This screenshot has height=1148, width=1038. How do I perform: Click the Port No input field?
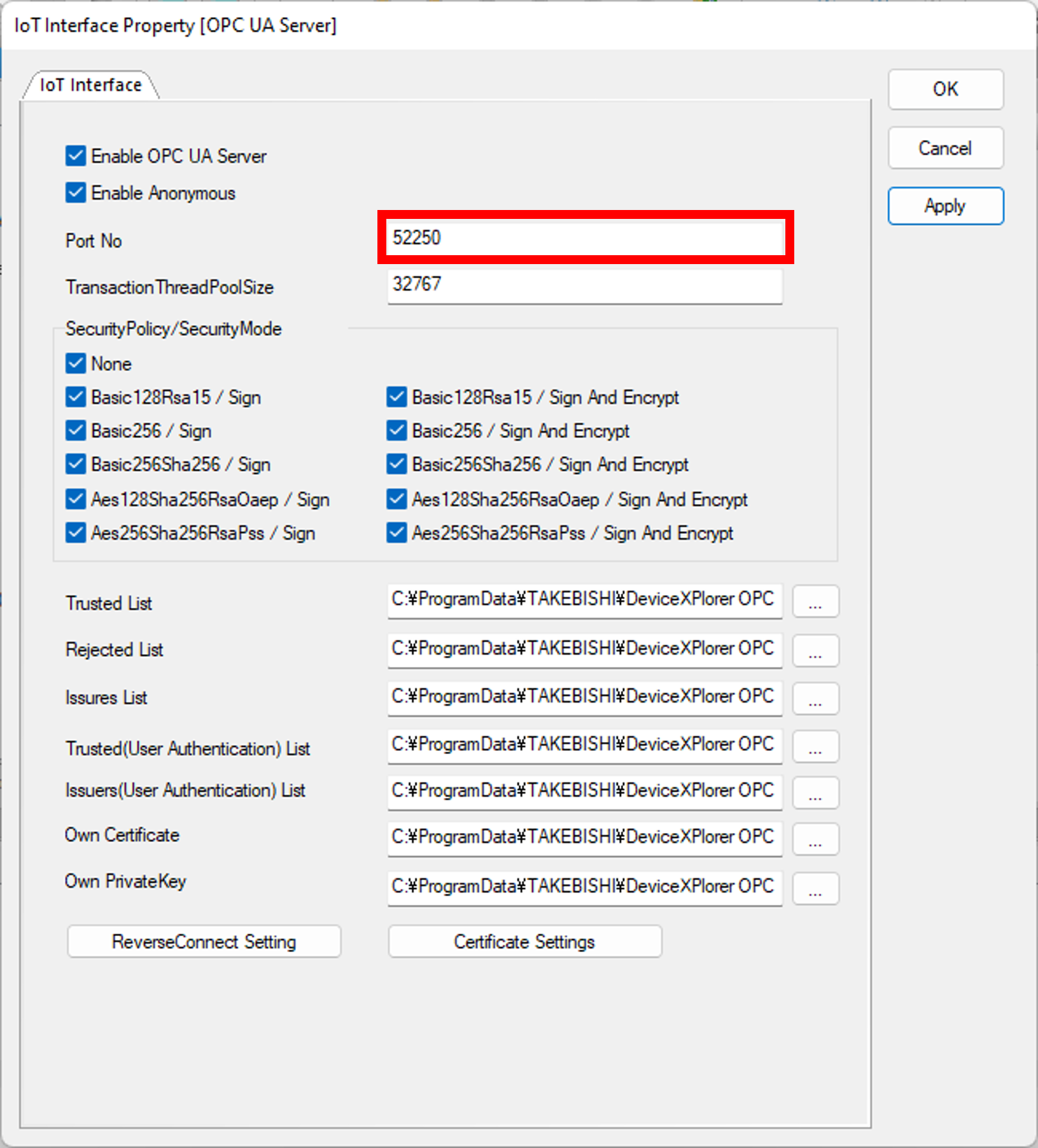(584, 238)
